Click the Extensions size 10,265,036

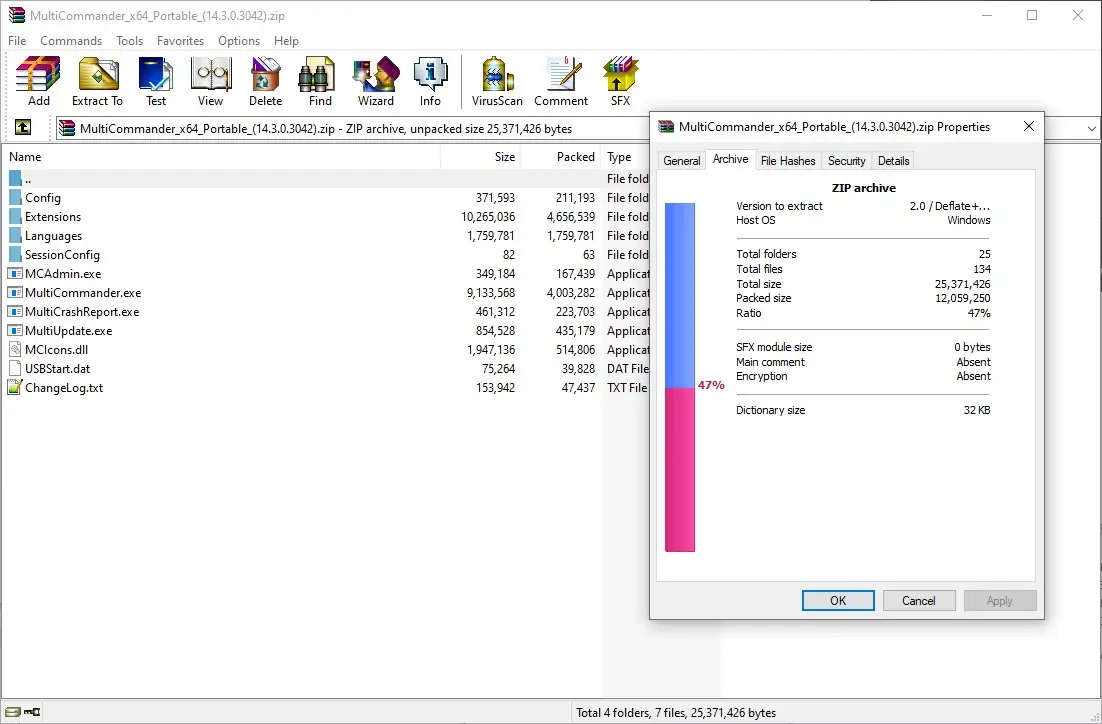488,216
